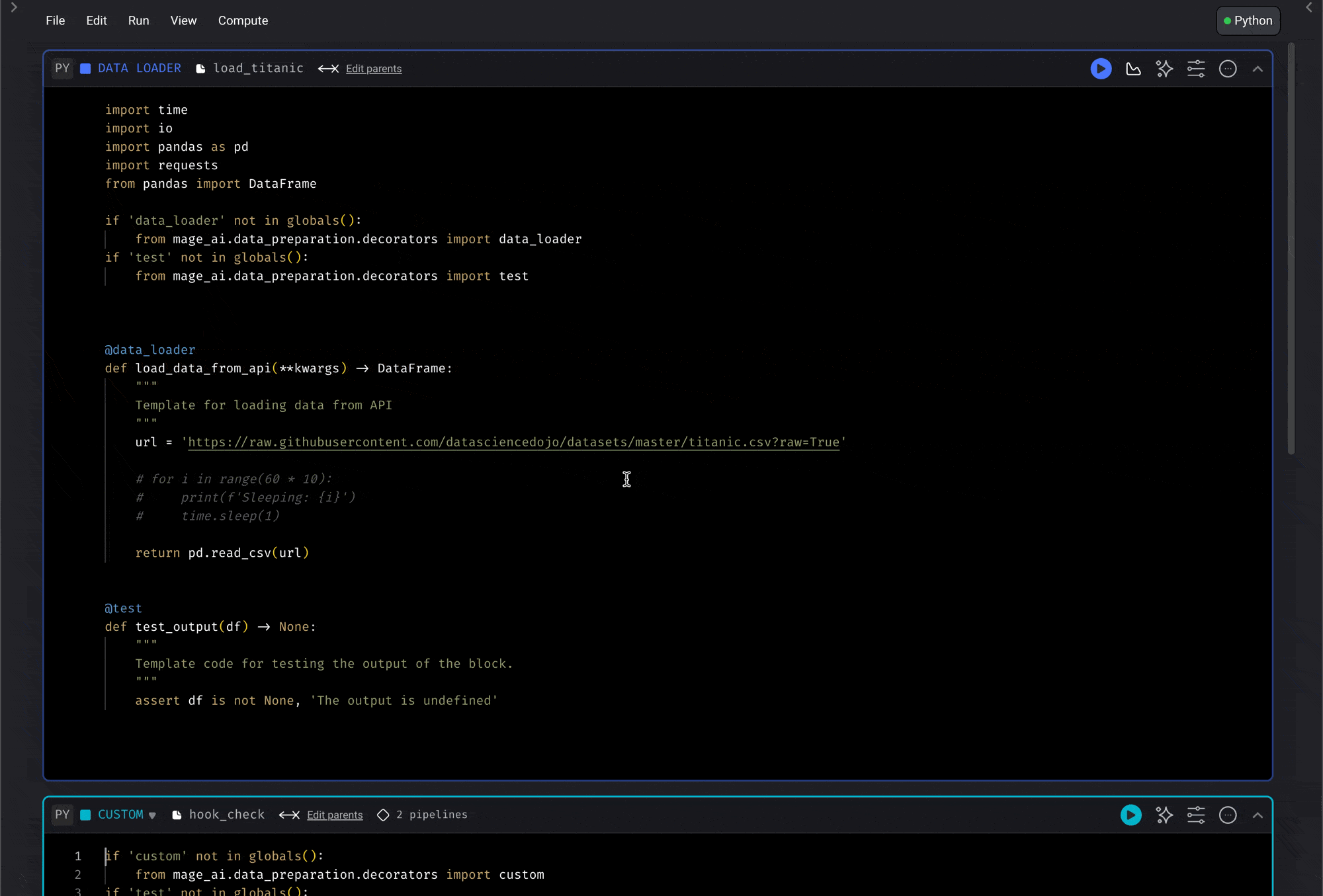Click the vertical scrollbar on the right

1291,249
